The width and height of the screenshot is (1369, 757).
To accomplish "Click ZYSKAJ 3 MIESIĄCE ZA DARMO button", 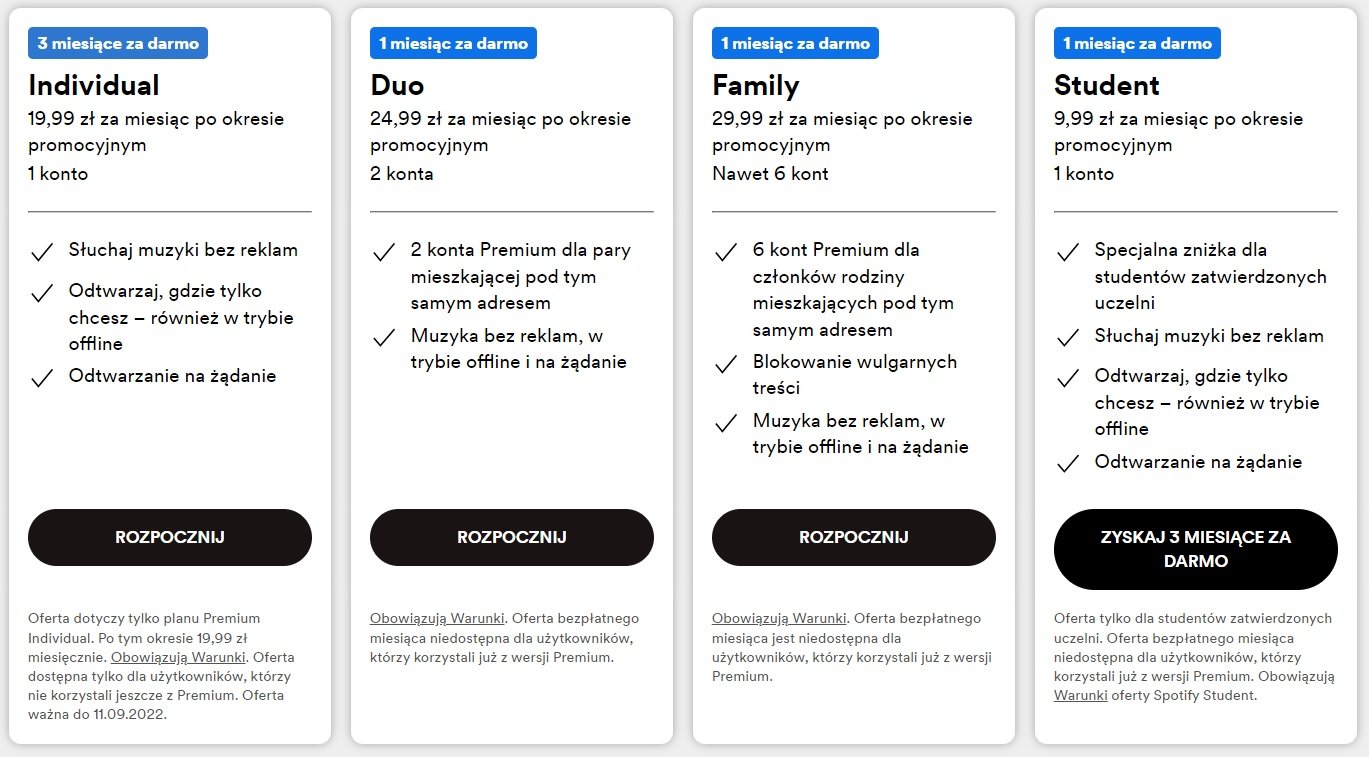I will click(x=1195, y=549).
